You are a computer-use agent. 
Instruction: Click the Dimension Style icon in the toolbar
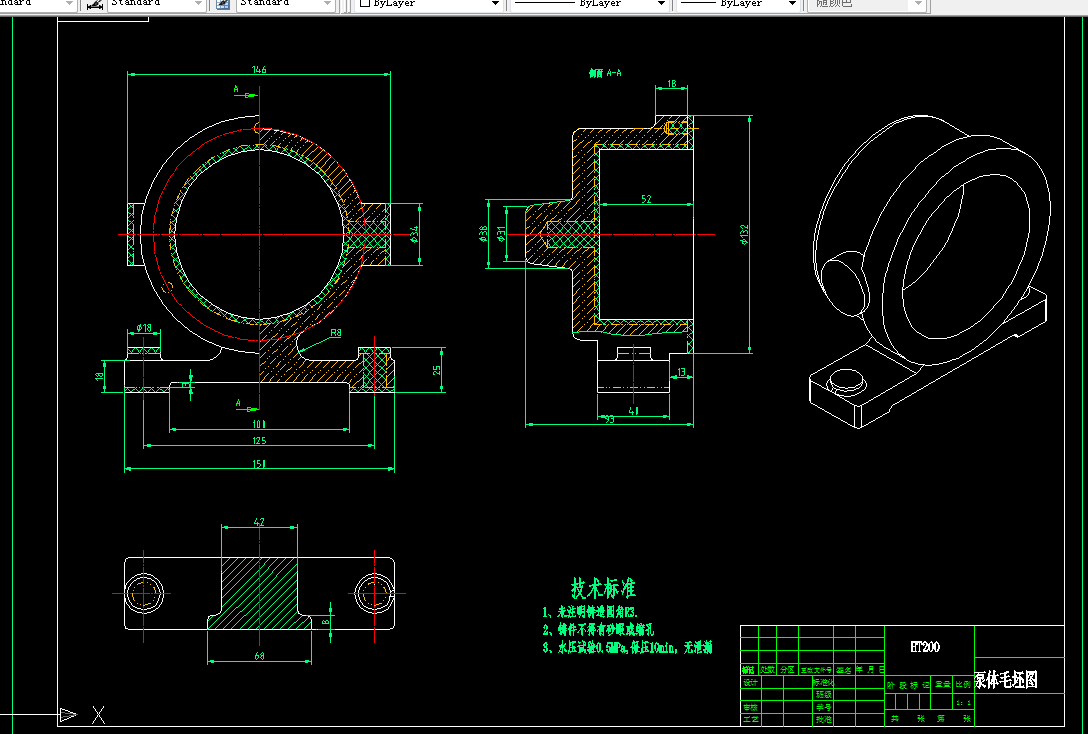95,4
